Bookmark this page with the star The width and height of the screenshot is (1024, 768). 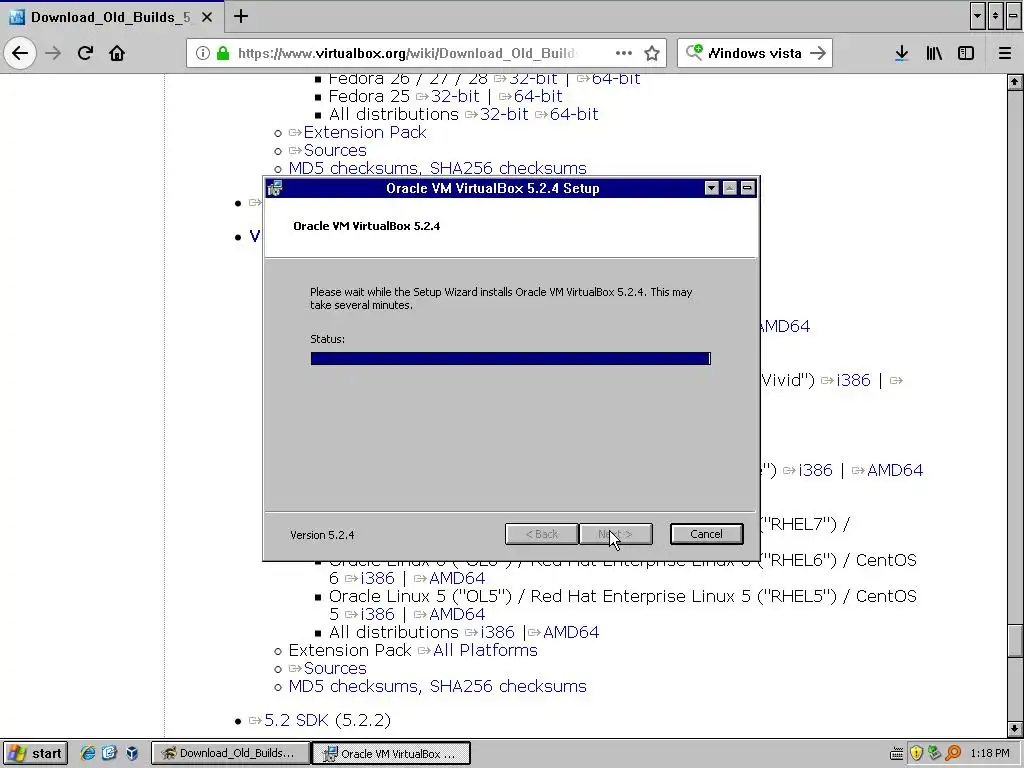pyautogui.click(x=652, y=53)
